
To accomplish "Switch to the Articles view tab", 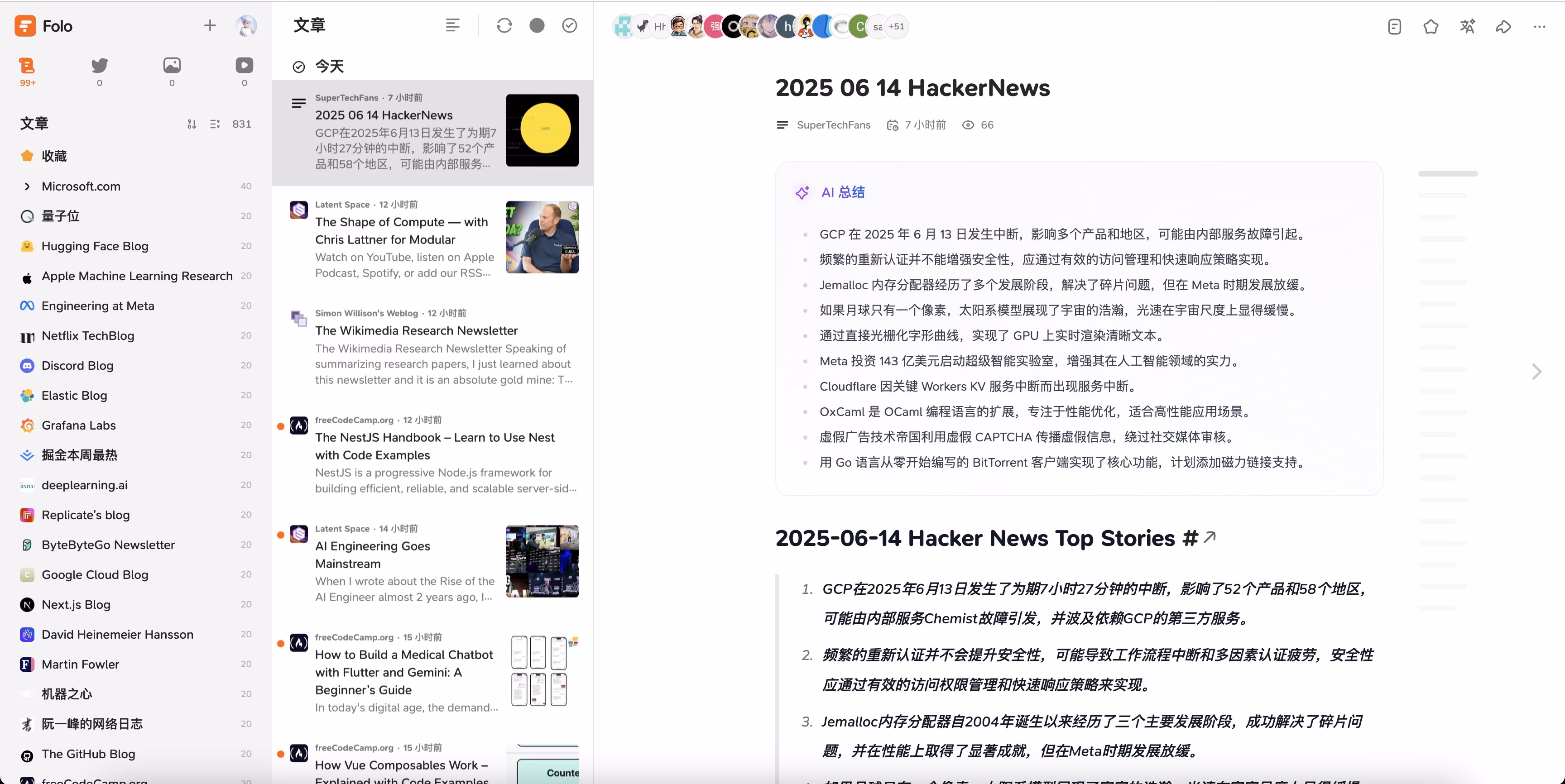I will (27, 71).
